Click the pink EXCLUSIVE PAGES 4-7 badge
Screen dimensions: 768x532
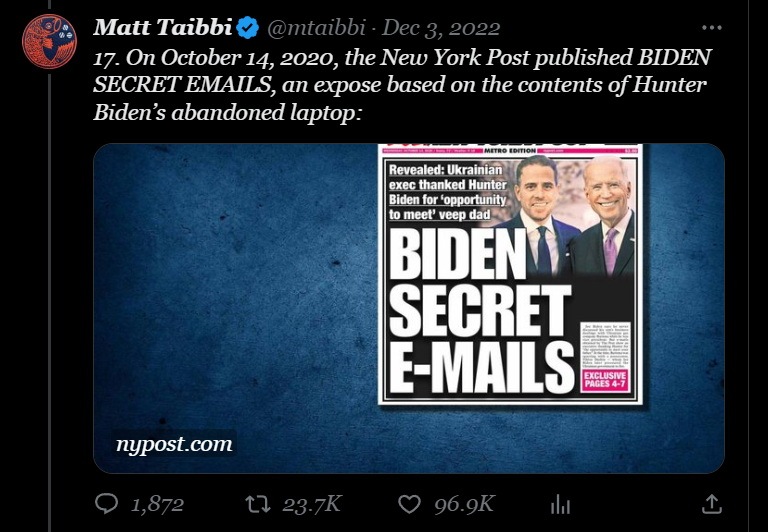(605, 380)
